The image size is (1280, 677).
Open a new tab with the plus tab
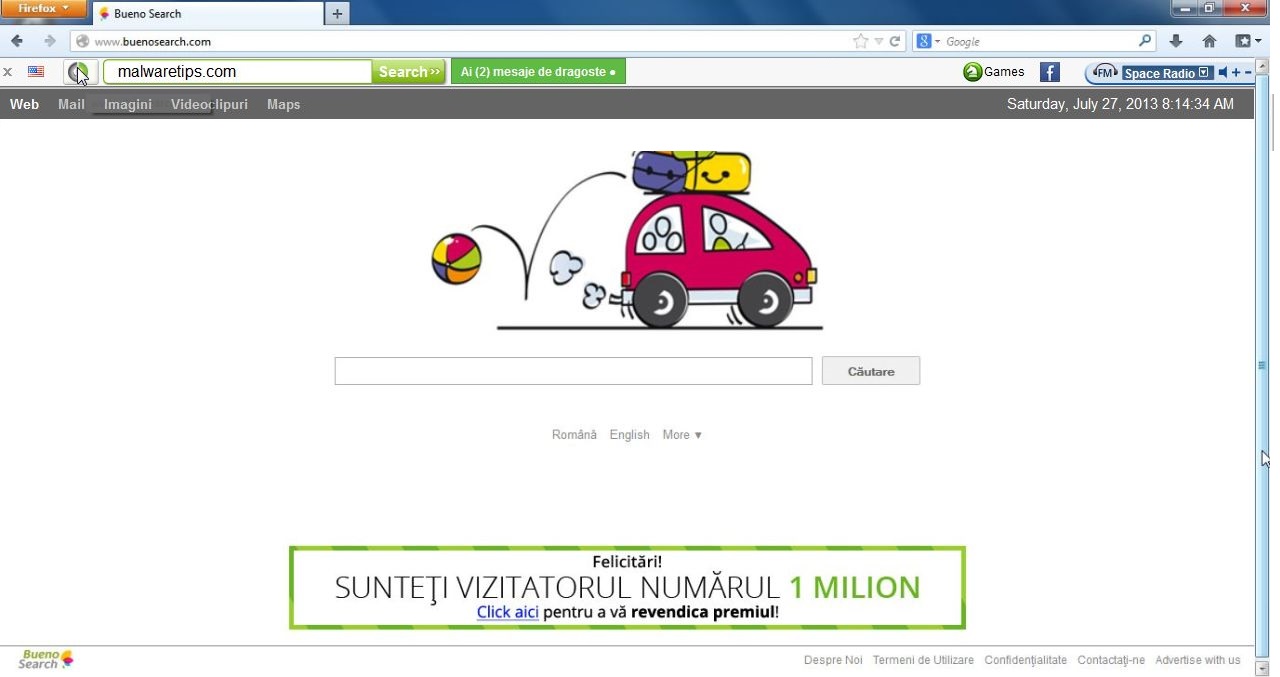[337, 14]
